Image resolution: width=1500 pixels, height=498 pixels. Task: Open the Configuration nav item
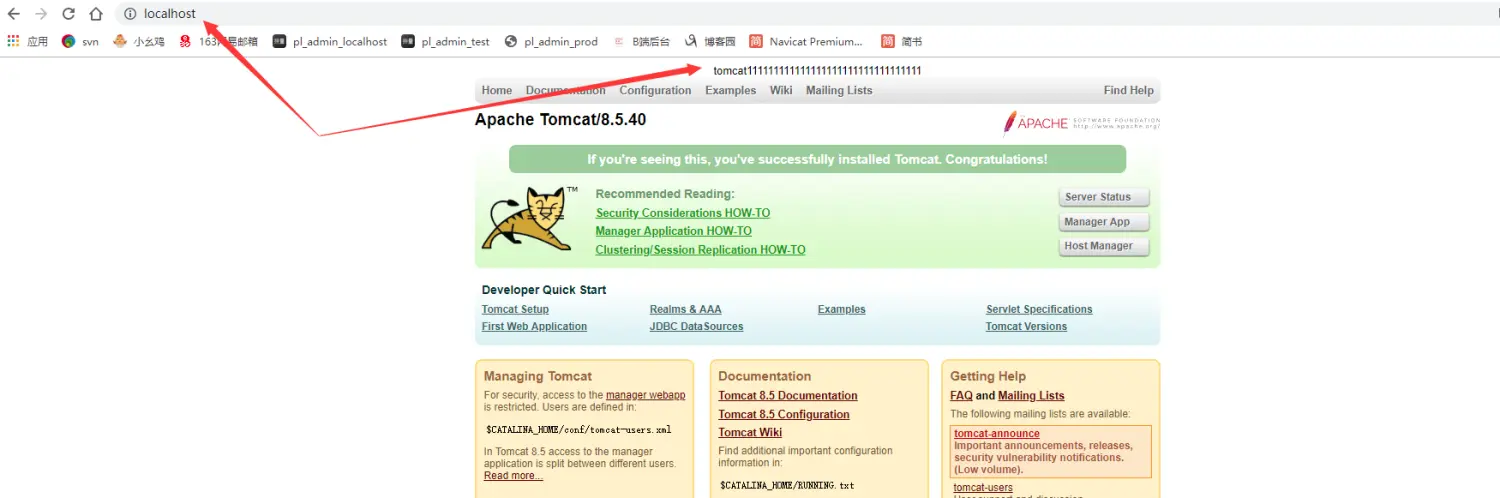(x=655, y=90)
